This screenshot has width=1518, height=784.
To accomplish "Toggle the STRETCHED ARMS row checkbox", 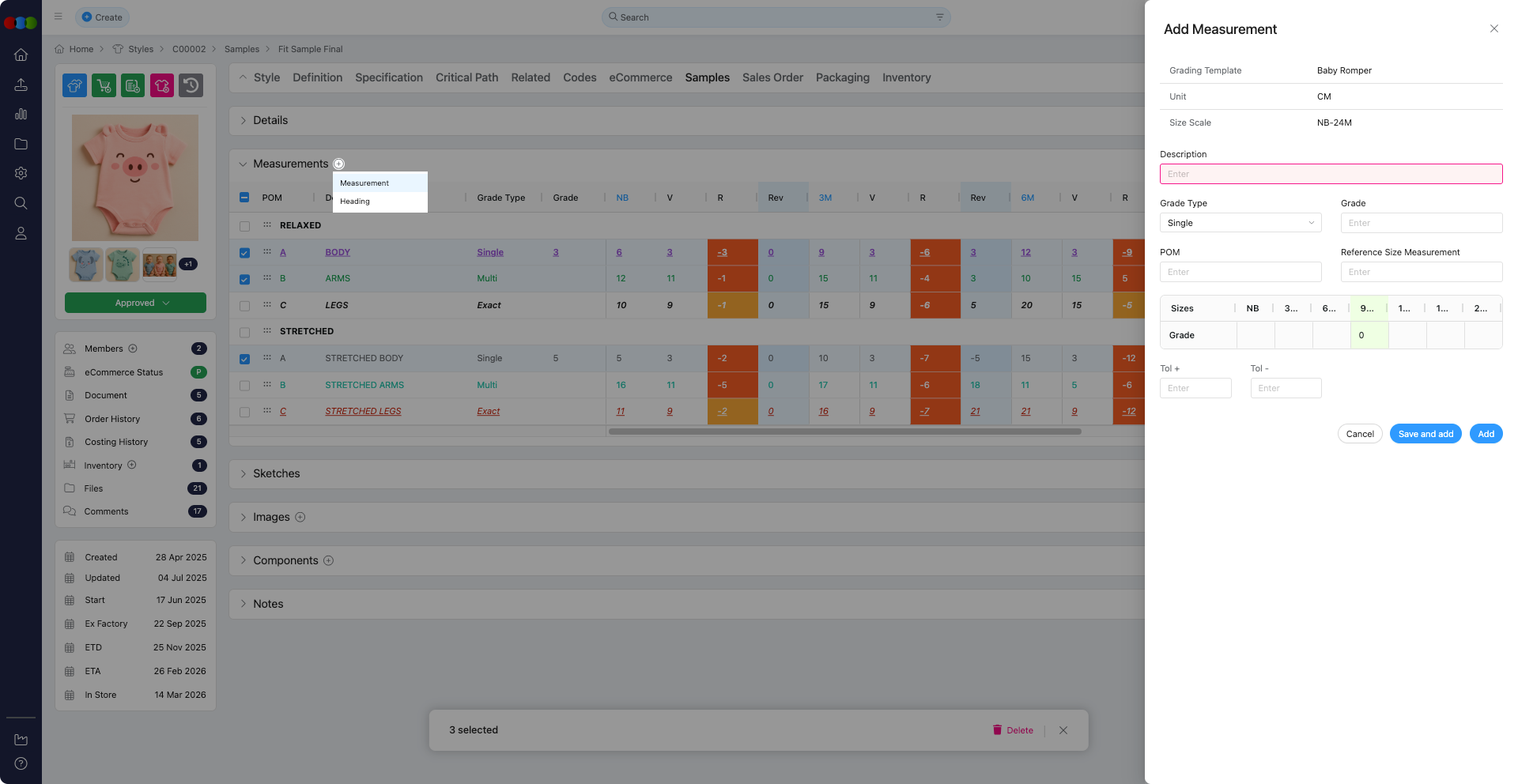I will tap(244, 386).
